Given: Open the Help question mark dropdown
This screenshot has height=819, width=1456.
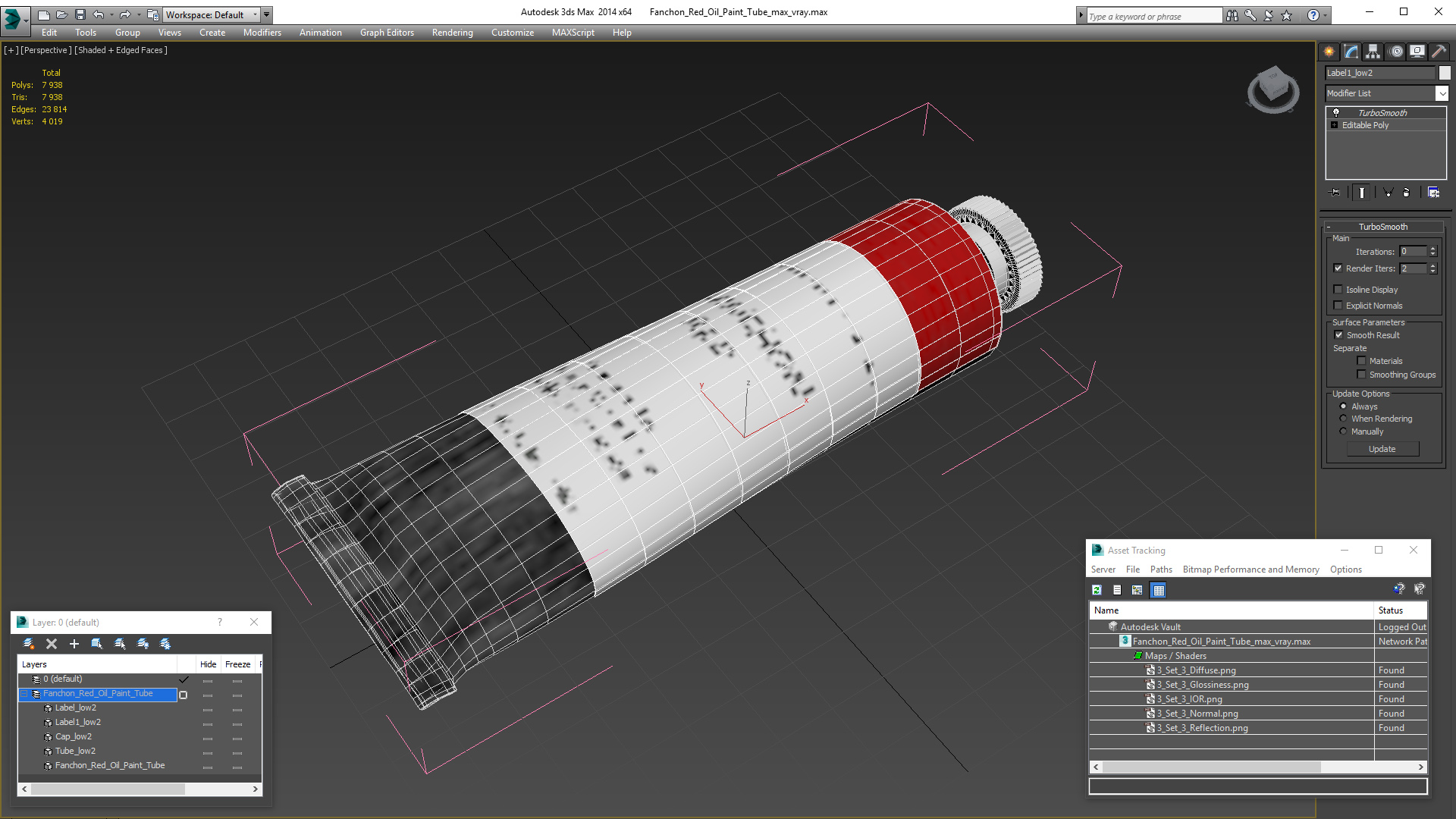Looking at the screenshot, I should pos(1325,15).
